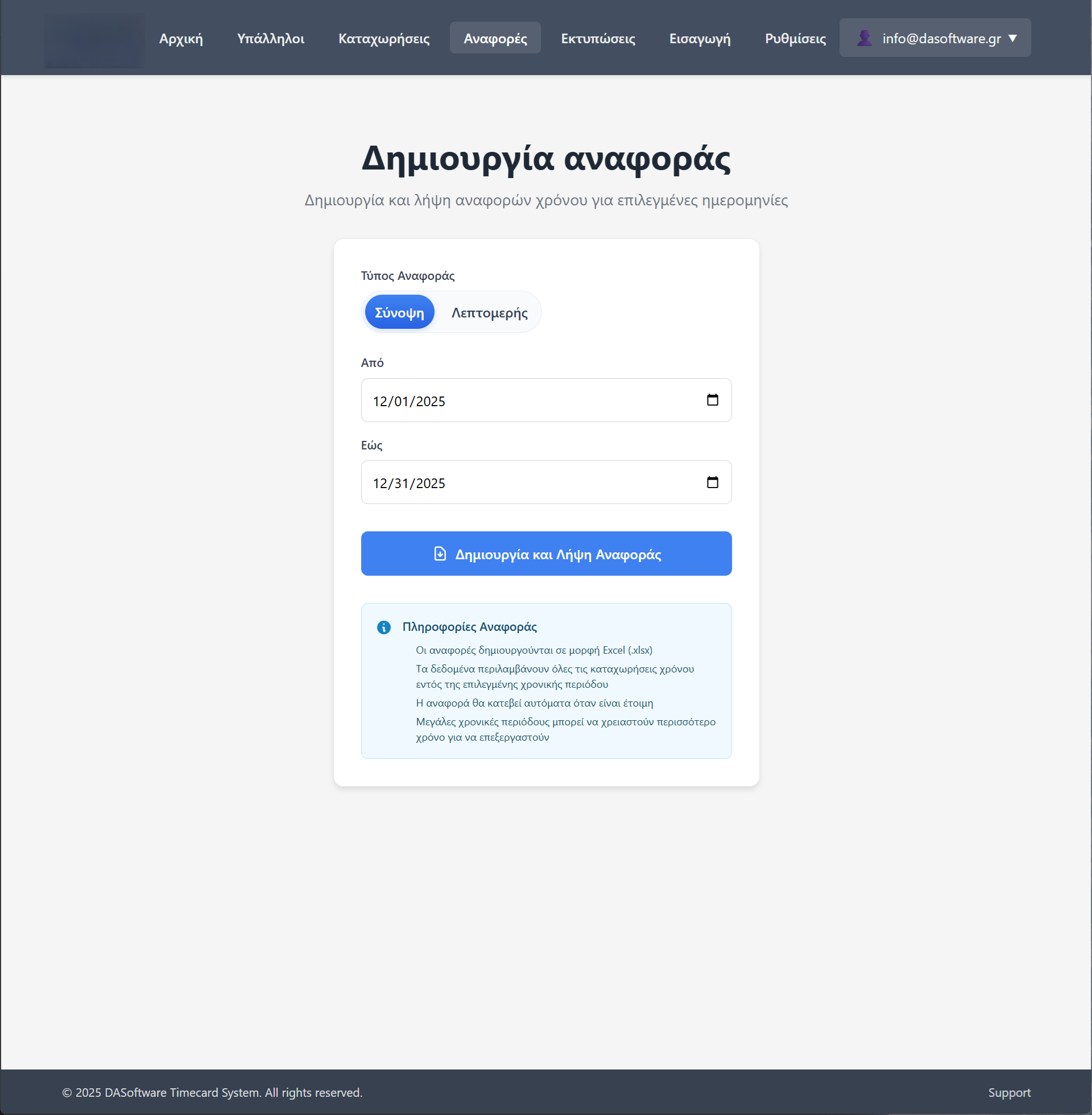Click the info icon beside Πληροφορίες Αναφοράς
1092x1115 pixels.
pyautogui.click(x=384, y=626)
